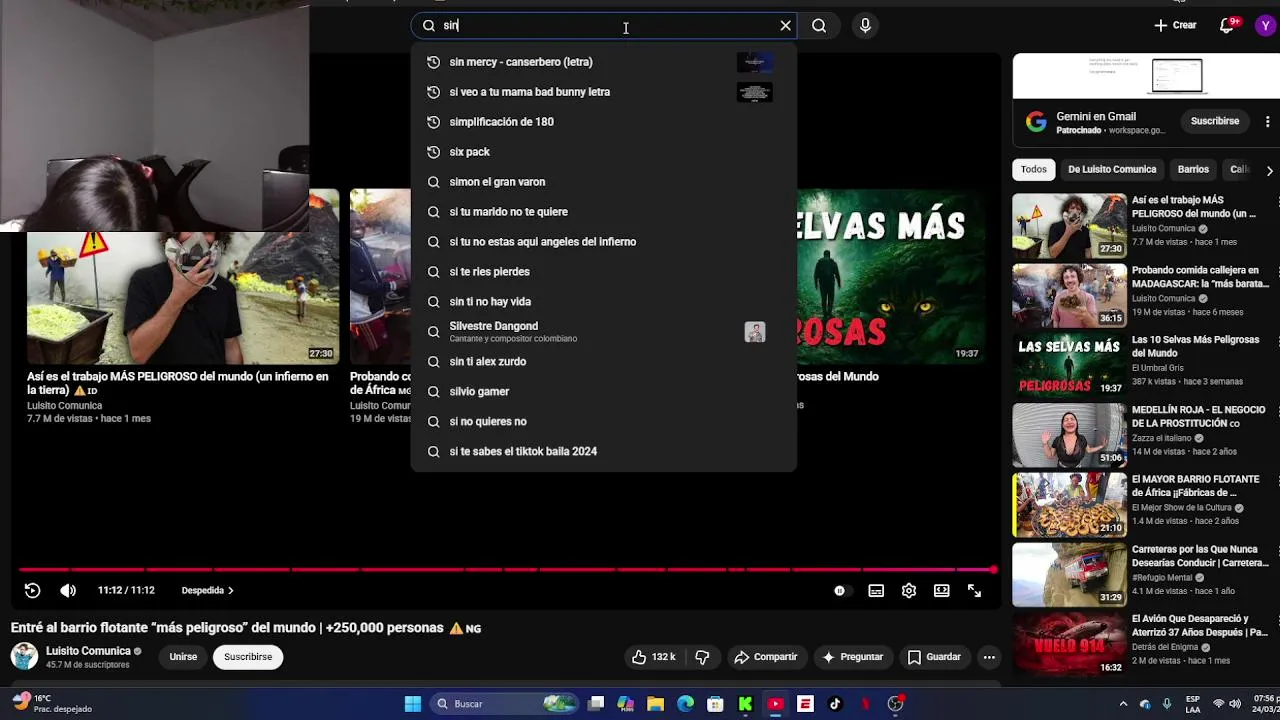This screenshot has width=1280, height=720.
Task: Click history icon beside 'six pack'
Action: pos(433,152)
